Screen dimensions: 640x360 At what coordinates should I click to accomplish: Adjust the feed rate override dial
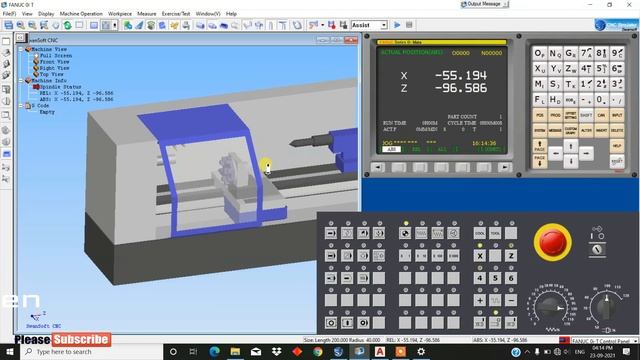coord(551,307)
